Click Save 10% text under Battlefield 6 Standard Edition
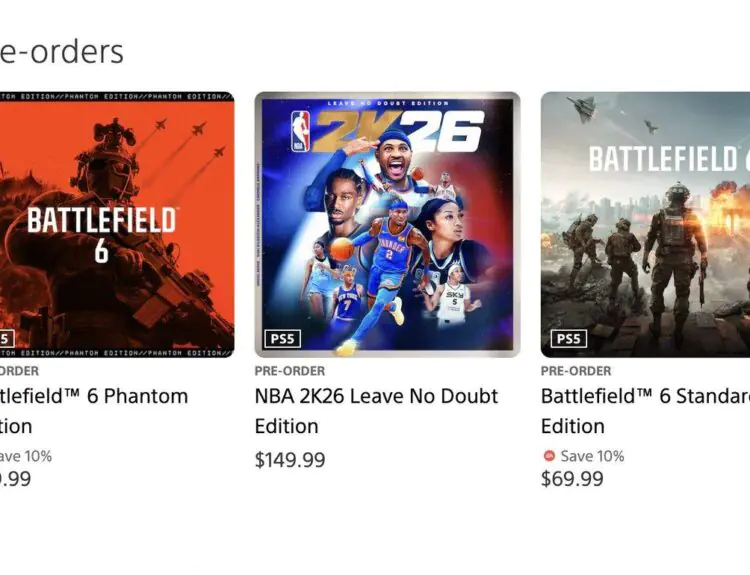Image resolution: width=750 pixels, height=575 pixels. (592, 456)
